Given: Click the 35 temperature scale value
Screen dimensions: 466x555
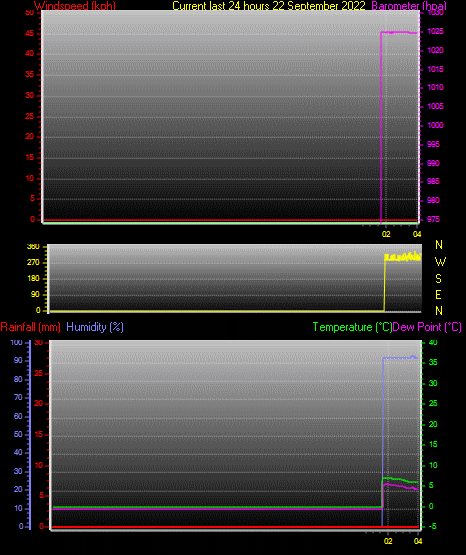Looking at the screenshot, I should (x=433, y=362).
